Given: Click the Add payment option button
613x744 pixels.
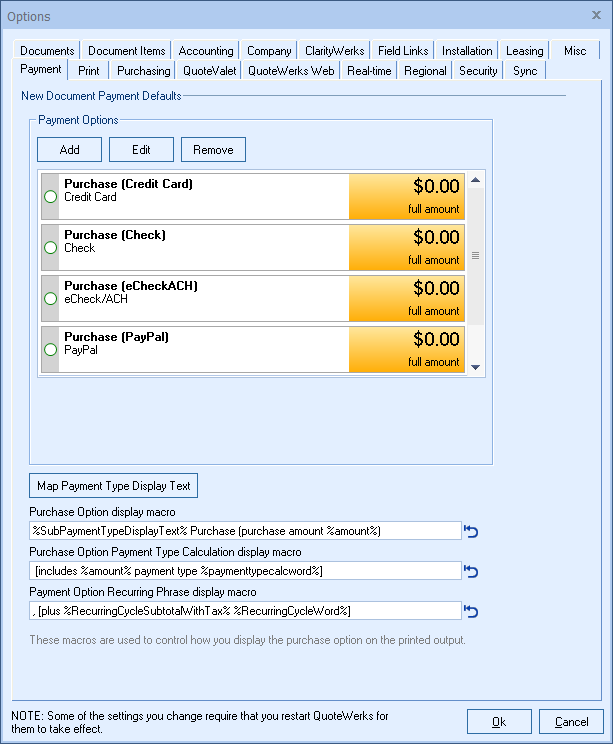Looking at the screenshot, I should 69,150.
